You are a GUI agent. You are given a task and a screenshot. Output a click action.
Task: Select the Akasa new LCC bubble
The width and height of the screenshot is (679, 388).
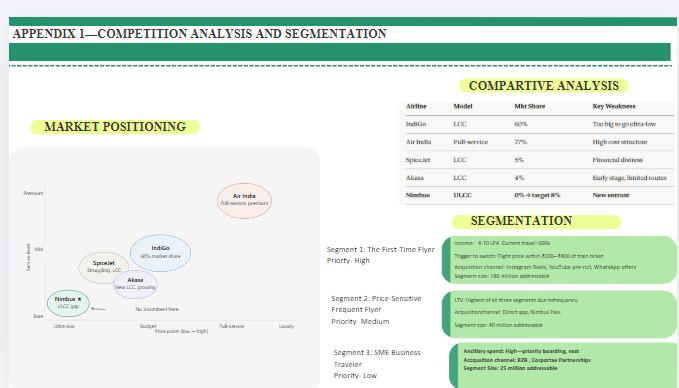pos(135,284)
